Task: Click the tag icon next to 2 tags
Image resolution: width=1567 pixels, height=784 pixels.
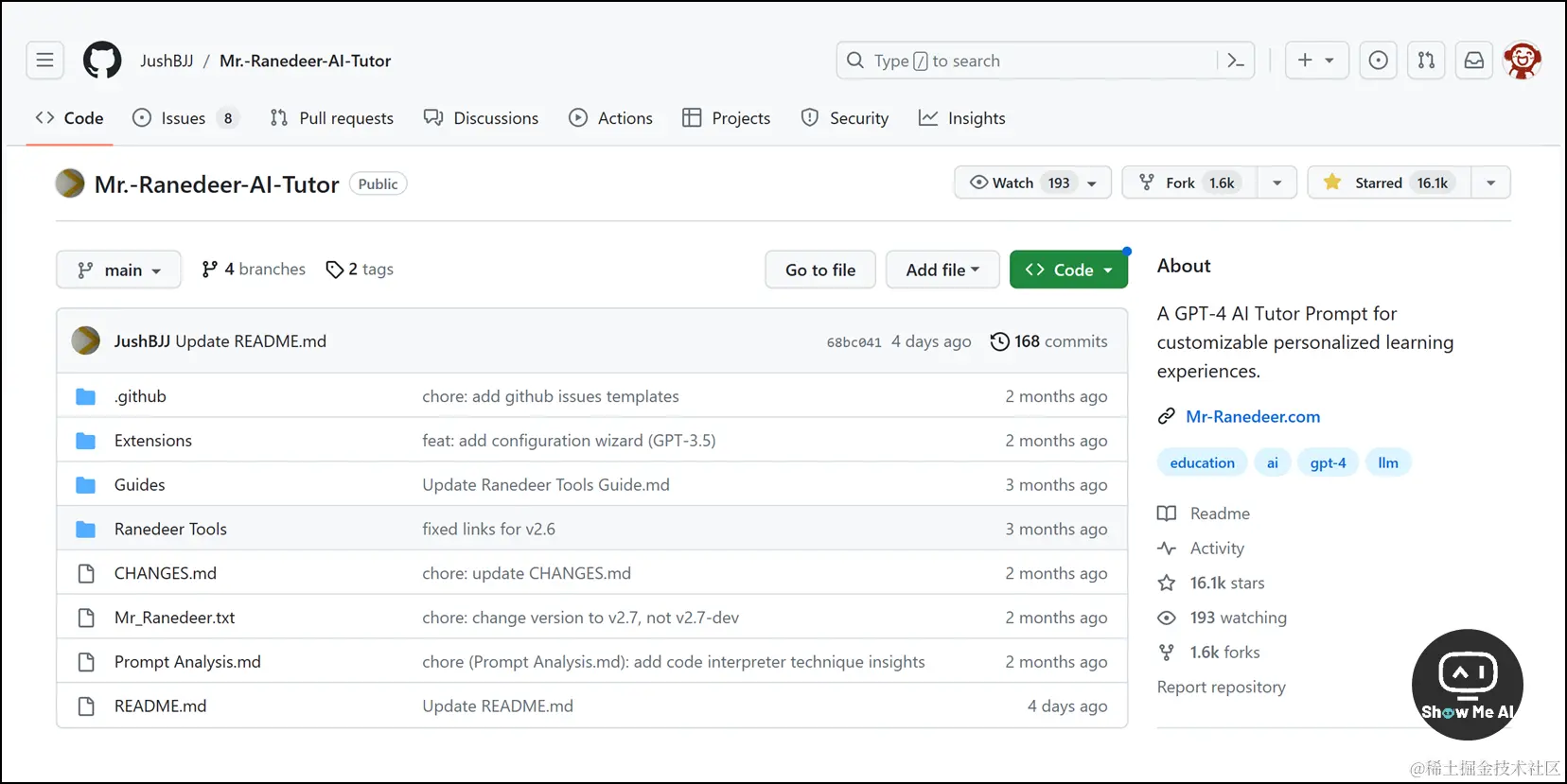Action: click(x=334, y=270)
